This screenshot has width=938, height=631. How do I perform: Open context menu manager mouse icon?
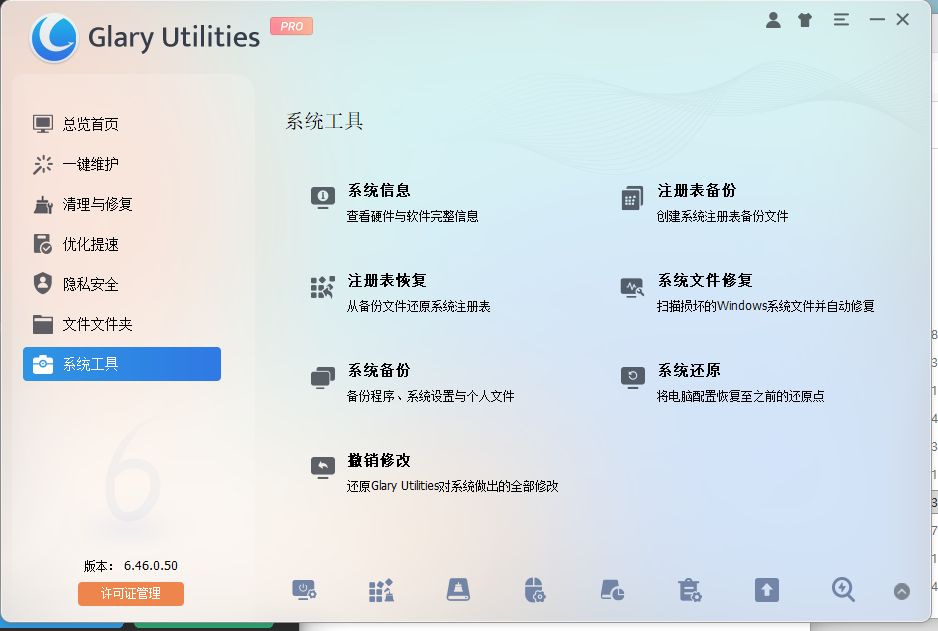(535, 590)
